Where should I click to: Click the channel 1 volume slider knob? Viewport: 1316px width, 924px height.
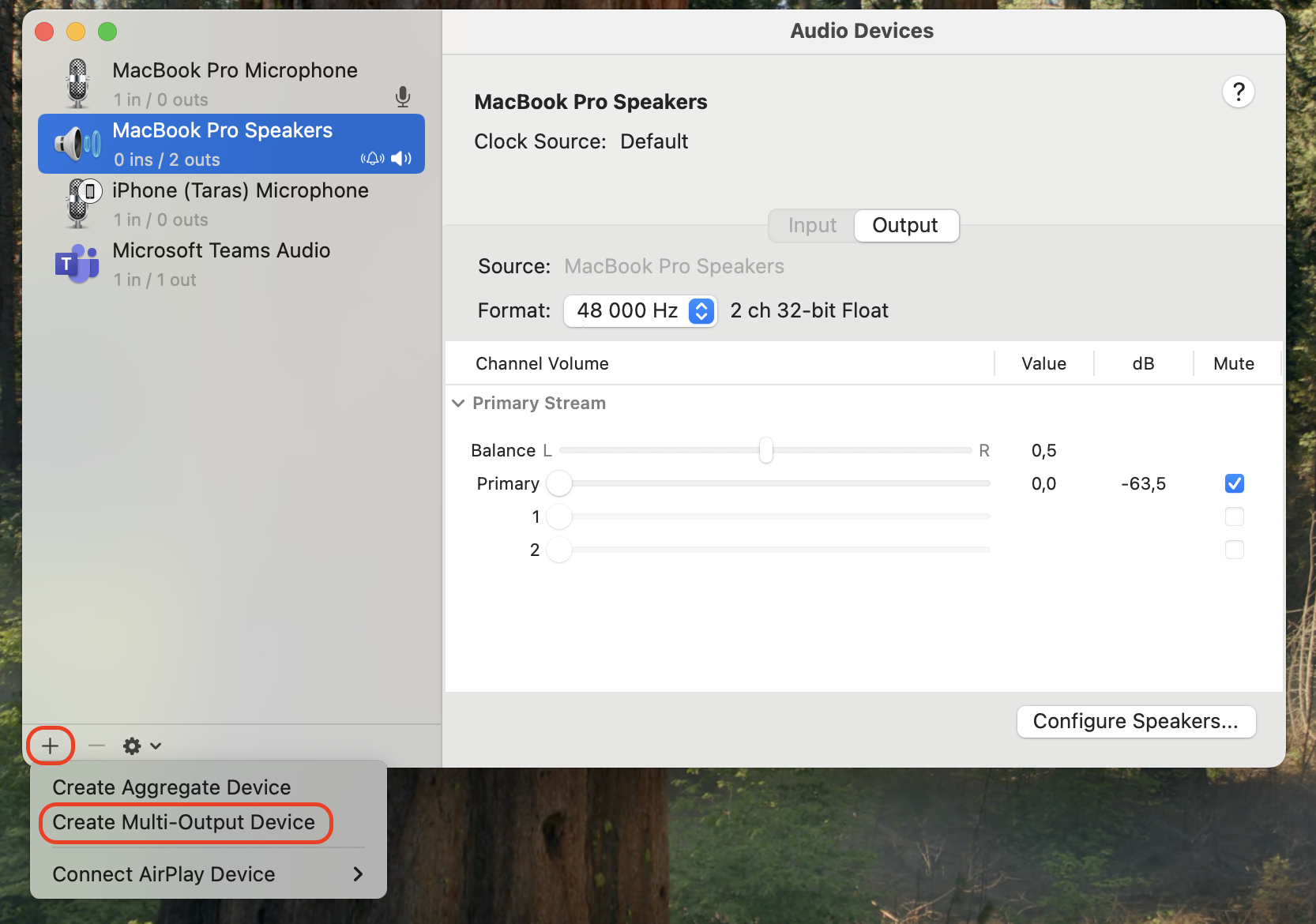pyautogui.click(x=559, y=516)
